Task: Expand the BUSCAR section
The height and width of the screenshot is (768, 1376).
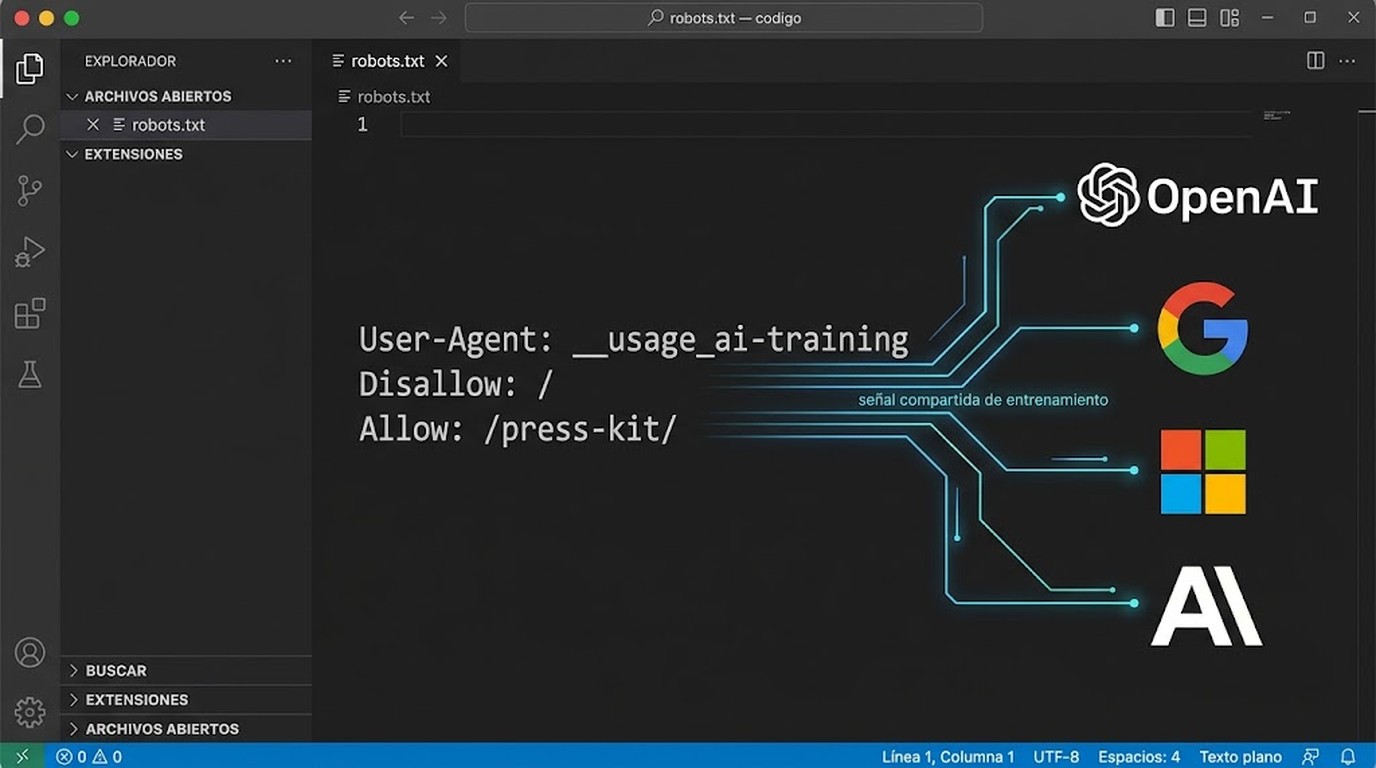Action: pos(186,670)
